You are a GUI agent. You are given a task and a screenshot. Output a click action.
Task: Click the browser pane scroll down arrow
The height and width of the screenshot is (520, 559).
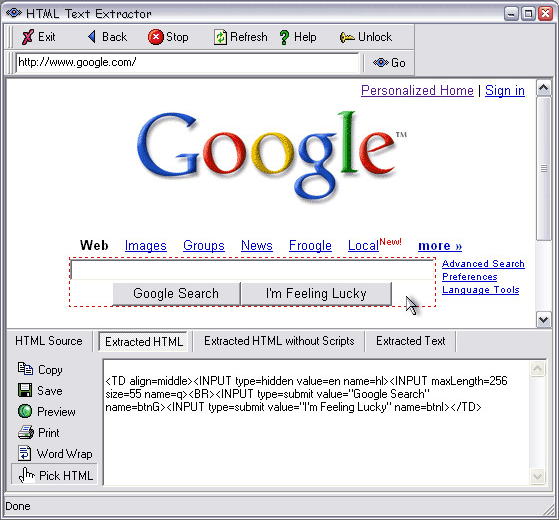(543, 319)
